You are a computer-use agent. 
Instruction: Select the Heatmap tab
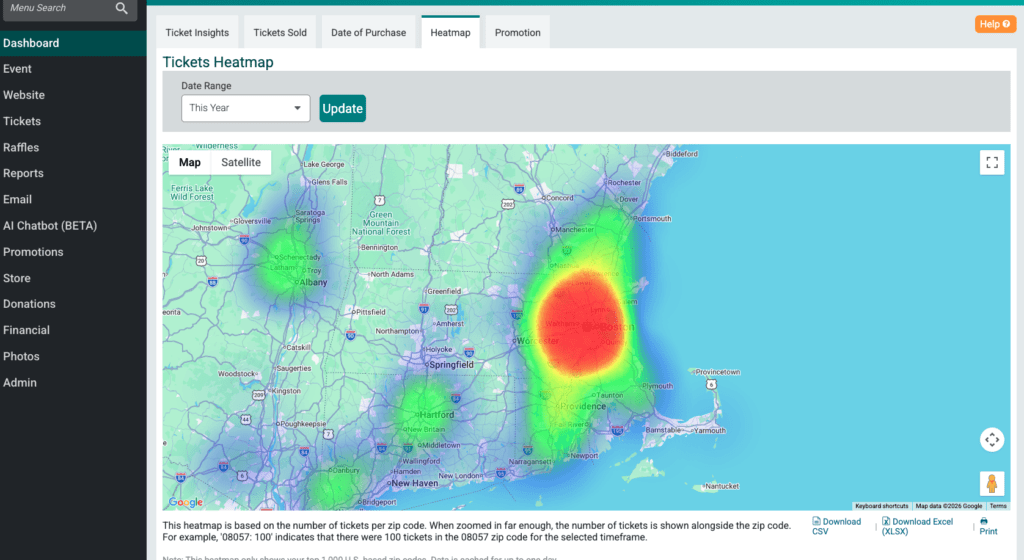[x=450, y=33]
